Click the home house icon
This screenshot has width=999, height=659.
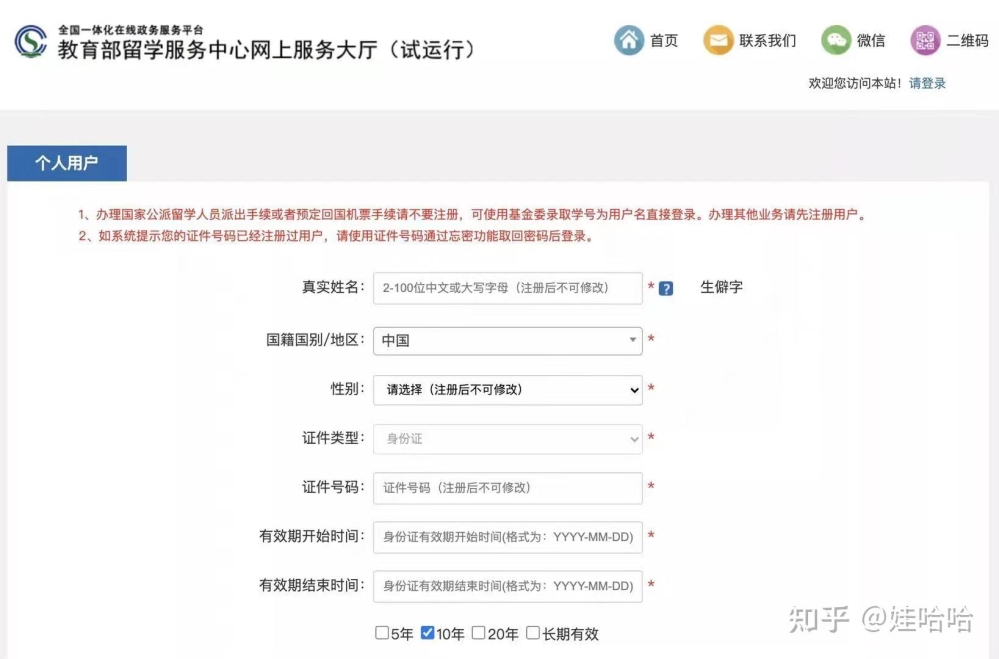[x=629, y=40]
